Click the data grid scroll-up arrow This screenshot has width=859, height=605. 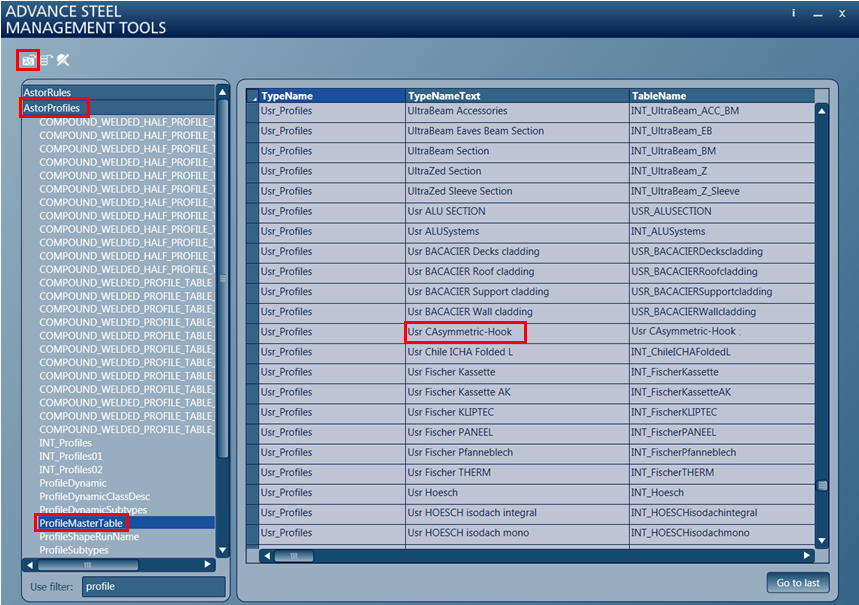[822, 111]
